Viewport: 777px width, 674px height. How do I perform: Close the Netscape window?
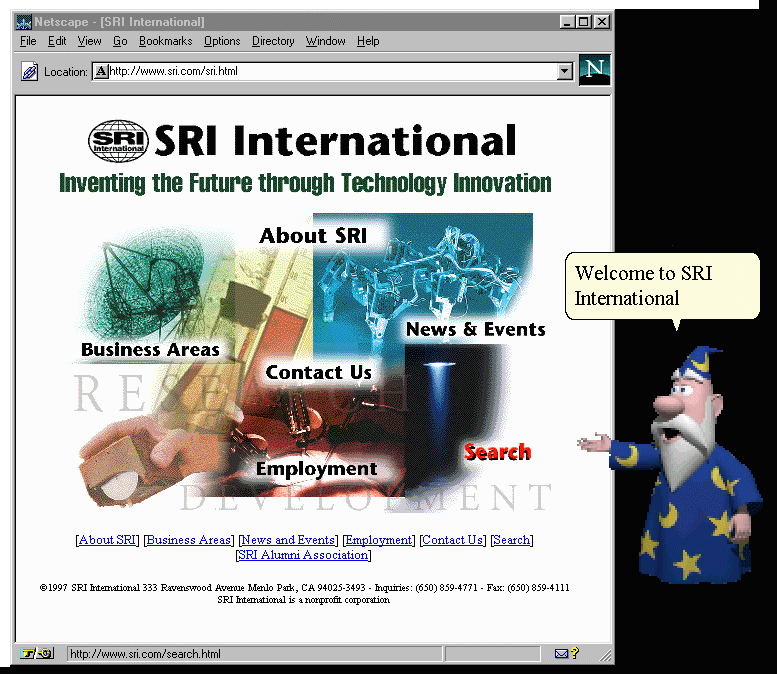pyautogui.click(x=602, y=22)
